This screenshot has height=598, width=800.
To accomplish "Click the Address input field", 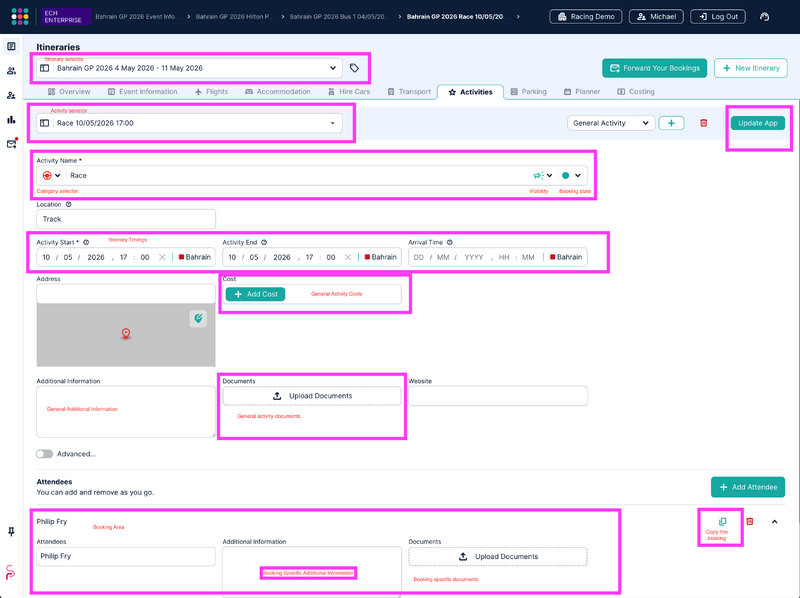I will click(126, 294).
